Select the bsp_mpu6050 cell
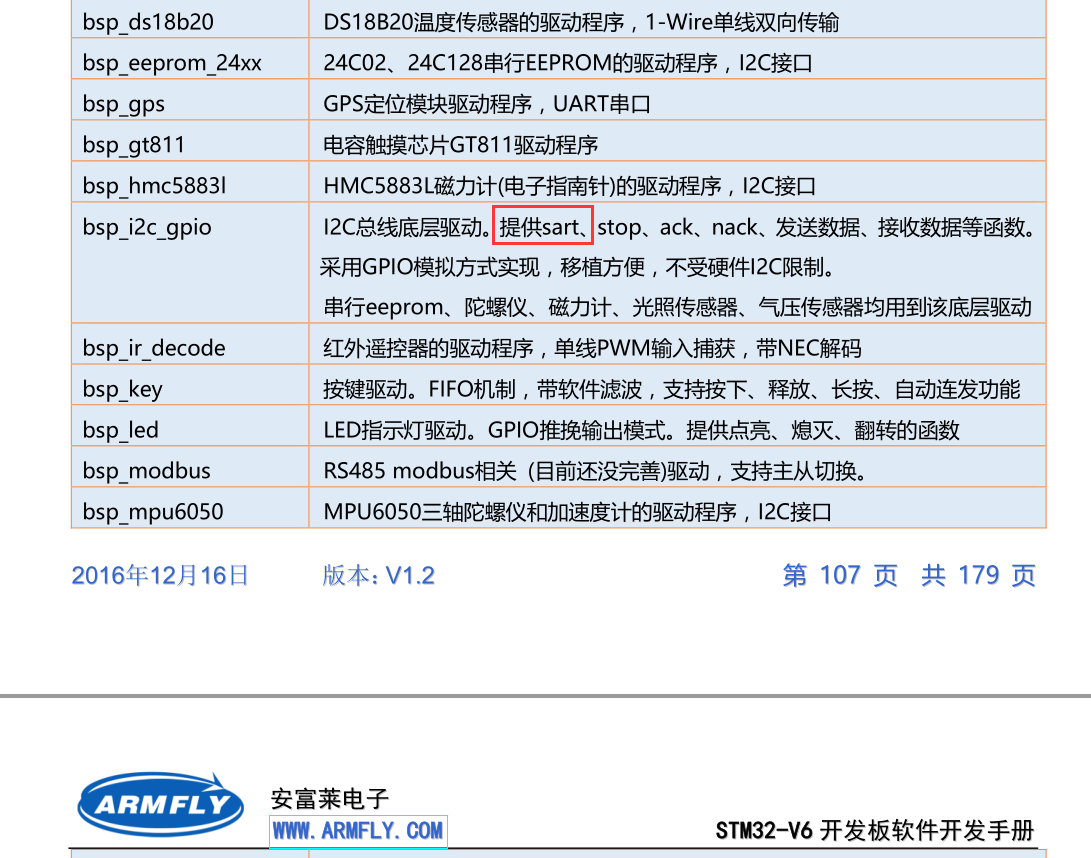 pyautogui.click(x=190, y=508)
